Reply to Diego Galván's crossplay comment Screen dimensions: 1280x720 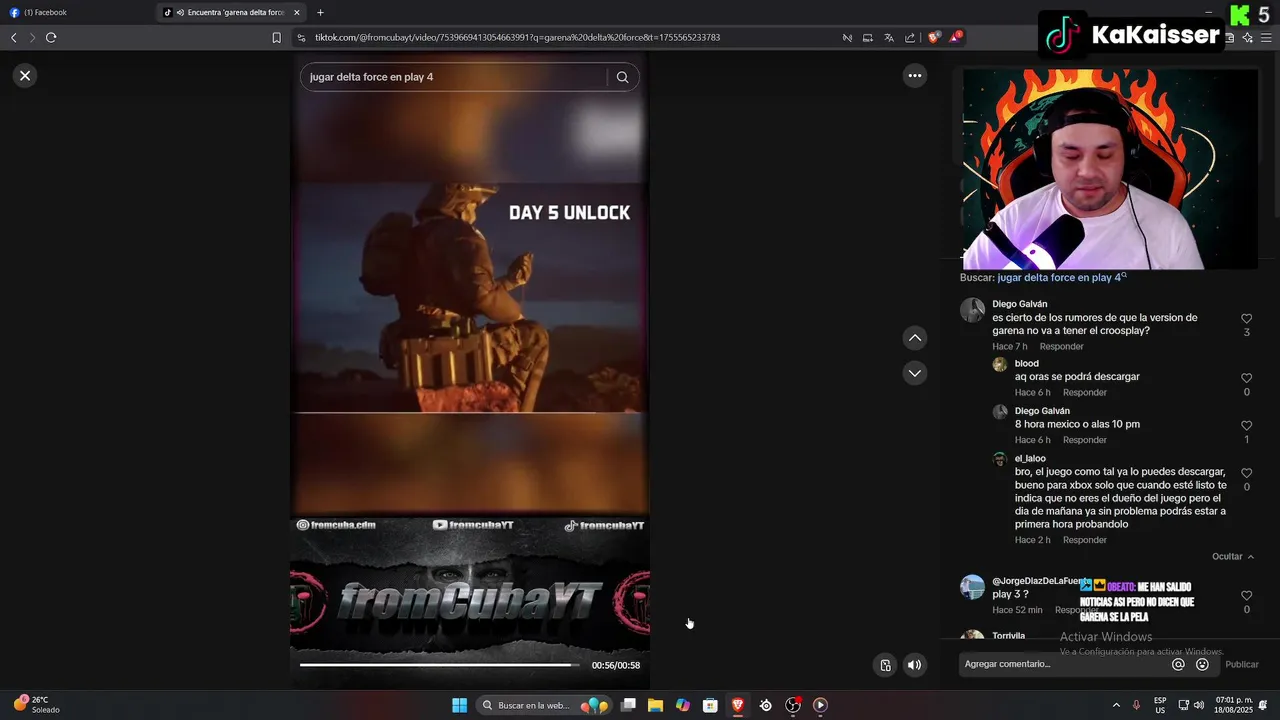tap(1061, 346)
